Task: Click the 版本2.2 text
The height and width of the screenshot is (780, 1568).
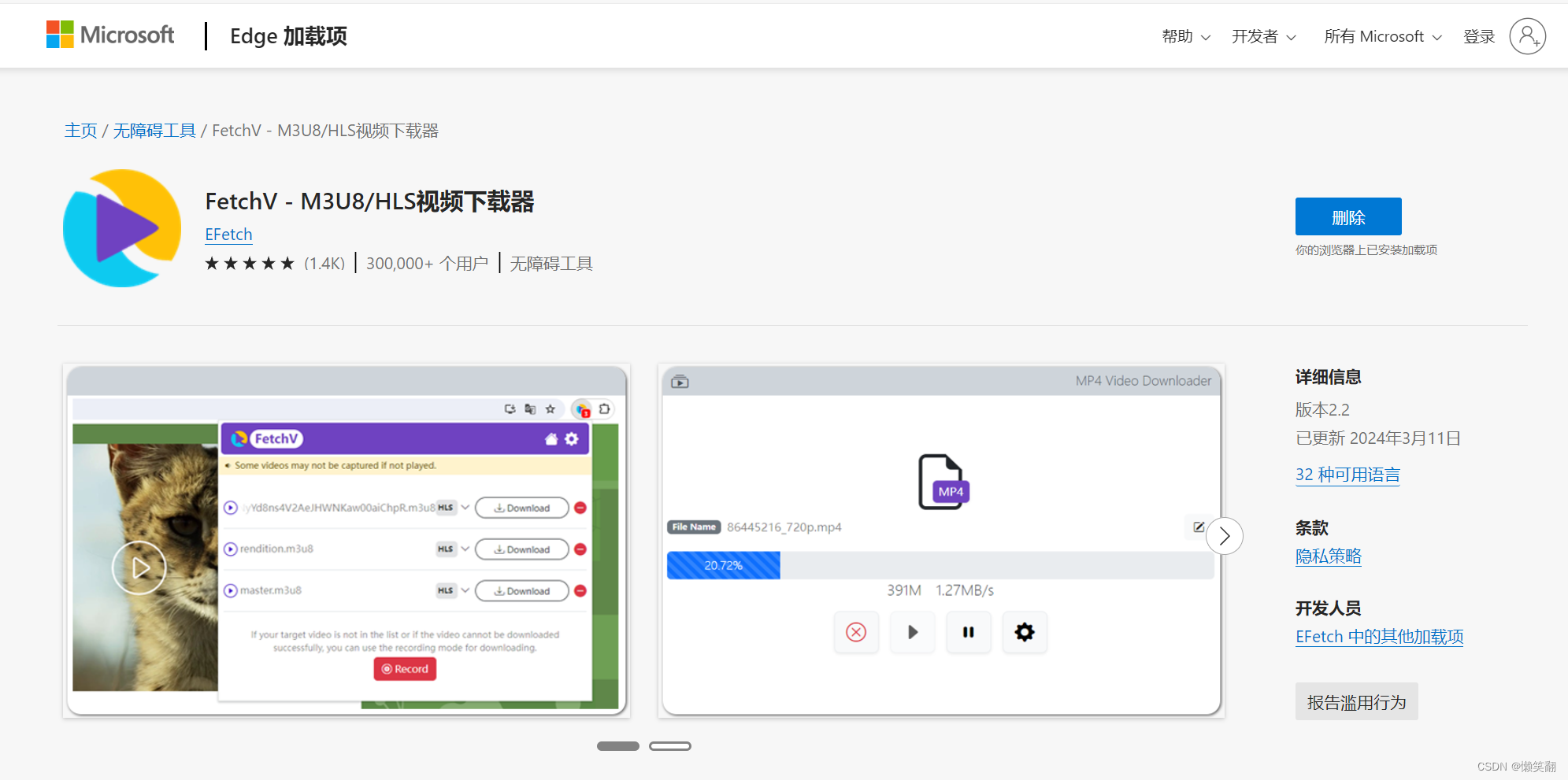Action: tap(1322, 410)
